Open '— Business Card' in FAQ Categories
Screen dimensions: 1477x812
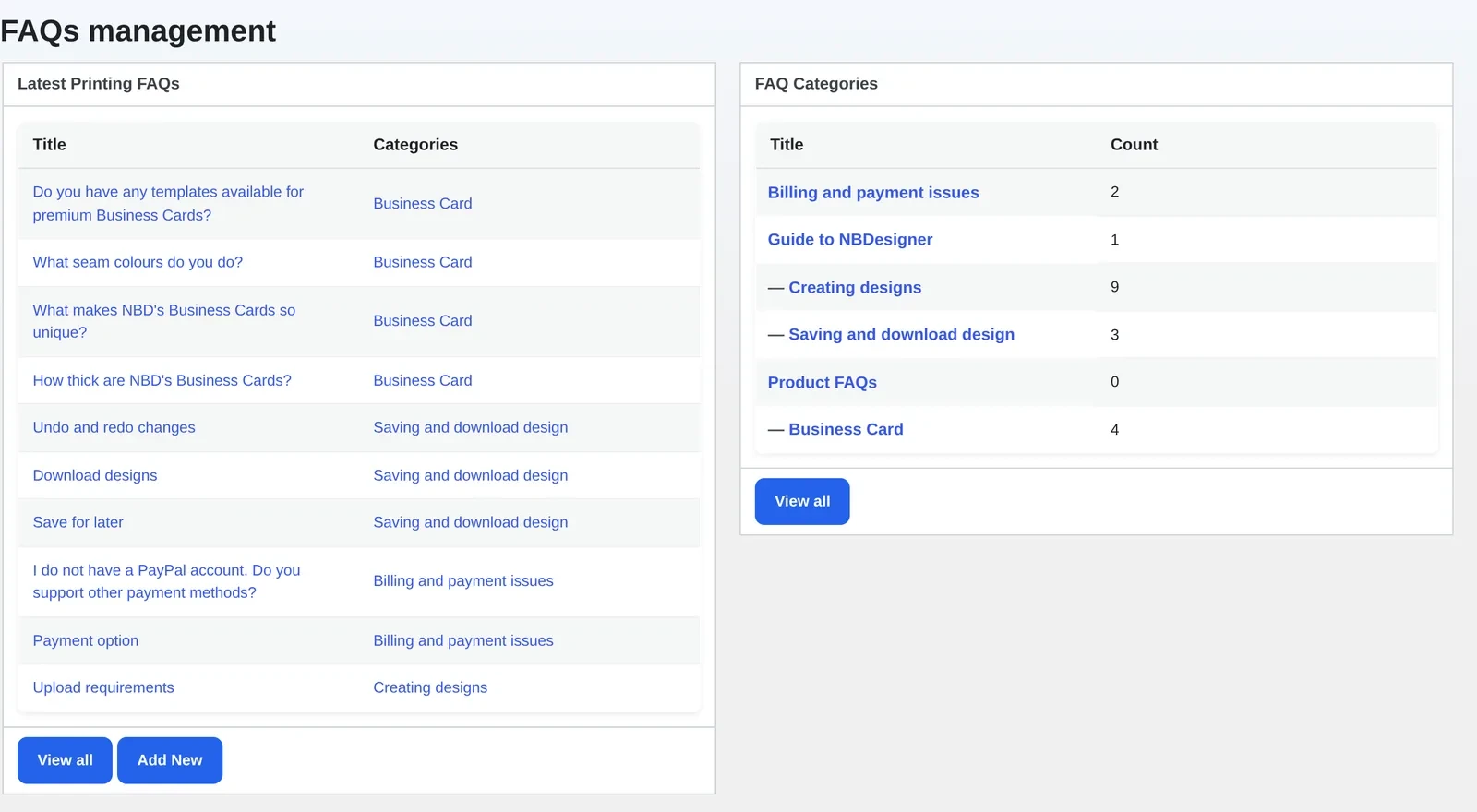[846, 430]
